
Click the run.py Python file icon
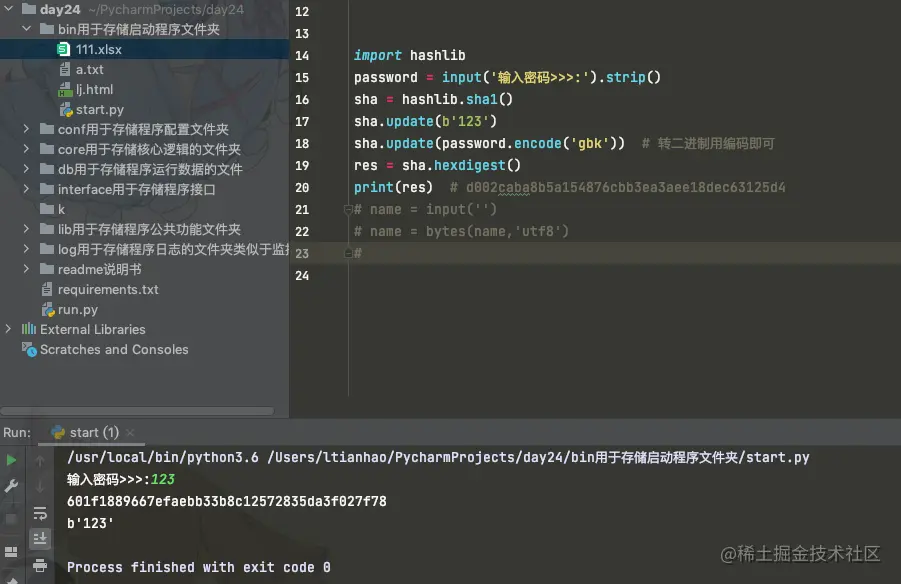click(48, 310)
